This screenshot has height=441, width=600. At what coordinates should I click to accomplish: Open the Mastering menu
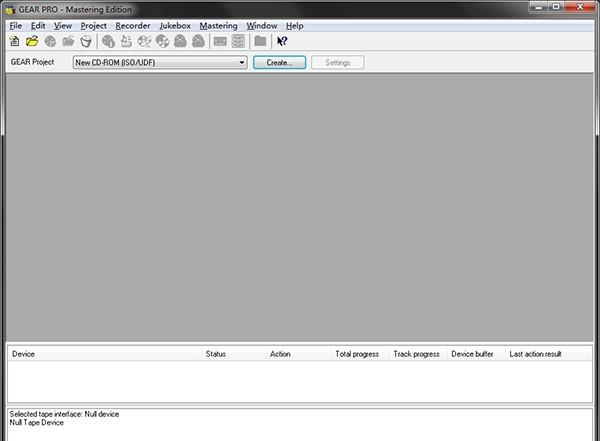pos(218,26)
